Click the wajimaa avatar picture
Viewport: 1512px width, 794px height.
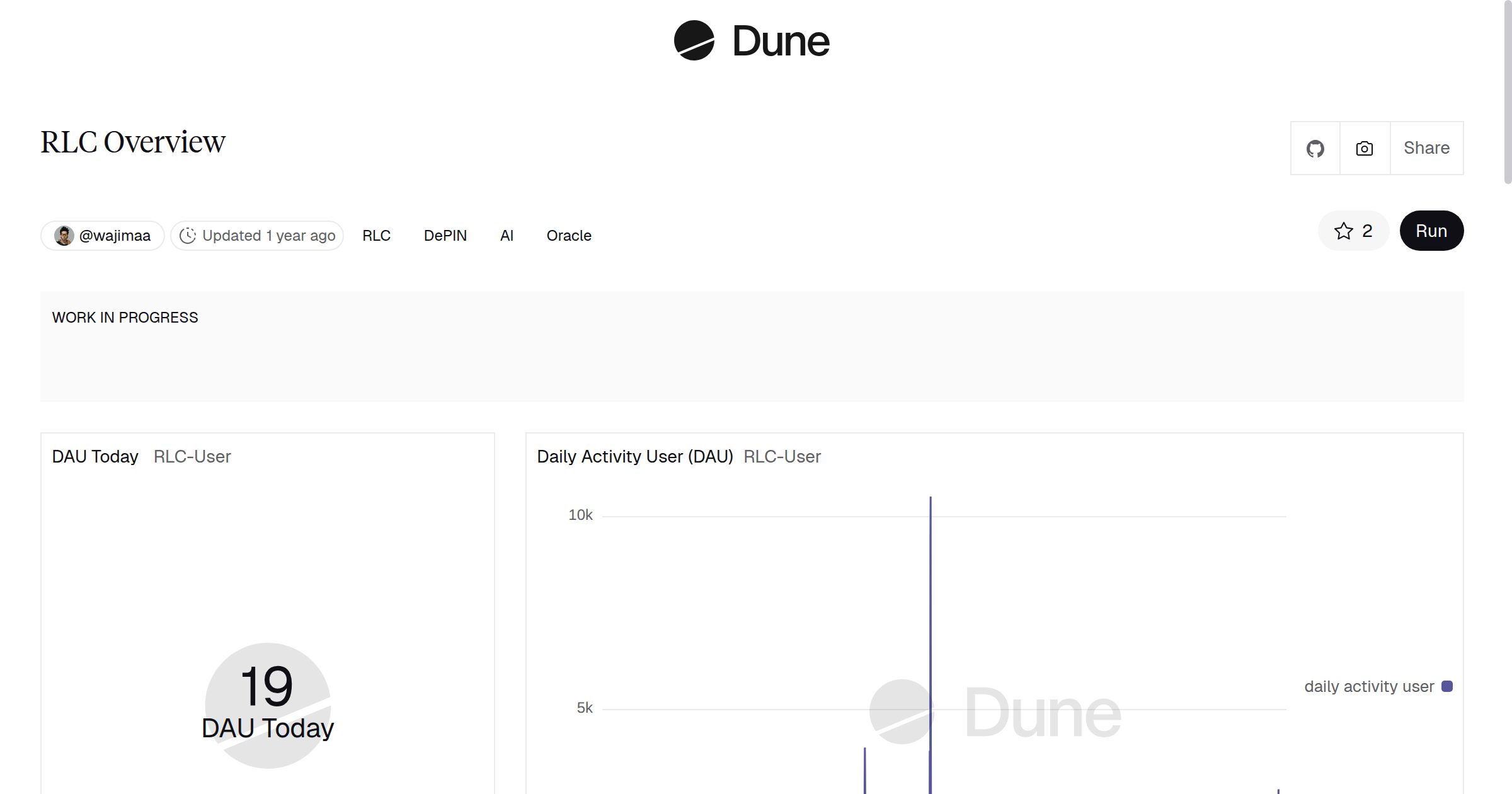click(x=64, y=236)
